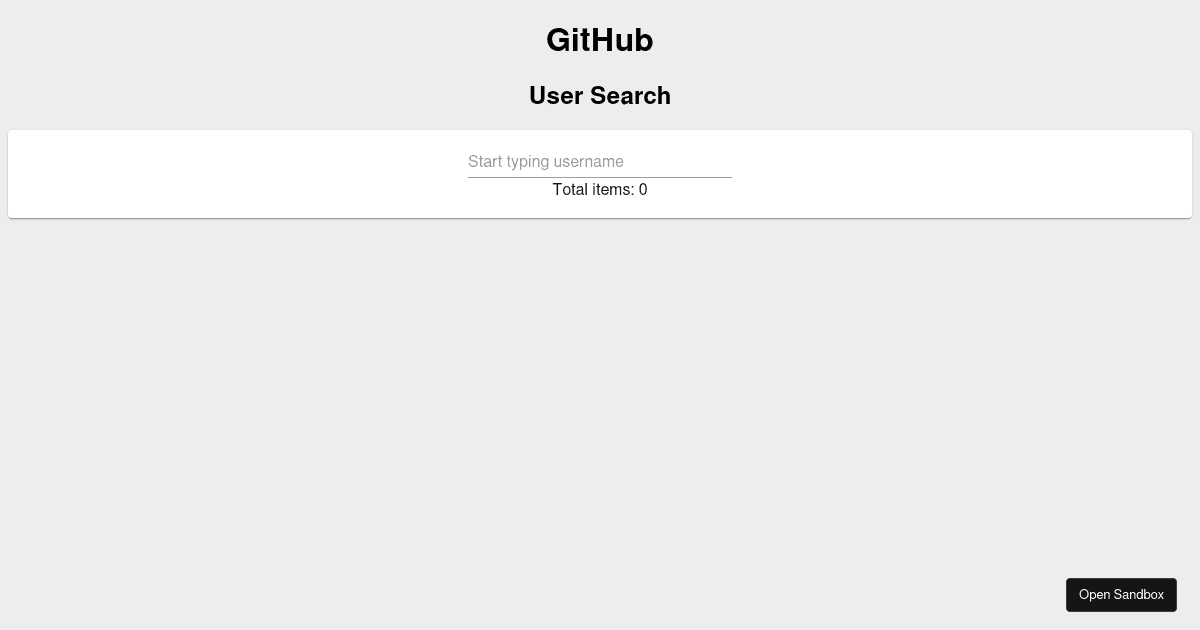Image resolution: width=1200 pixels, height=630 pixels.
Task: Open Sandbox via the black button
Action: [x=1121, y=595]
